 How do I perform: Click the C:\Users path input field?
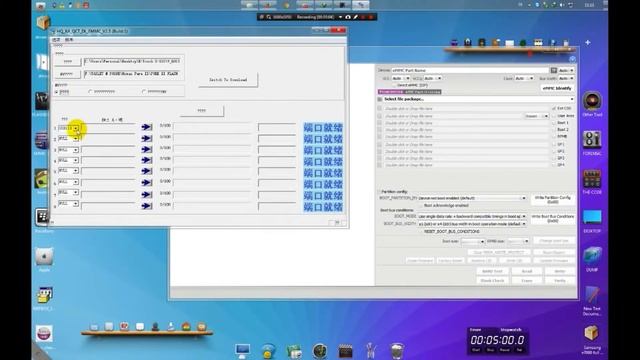click(x=133, y=61)
